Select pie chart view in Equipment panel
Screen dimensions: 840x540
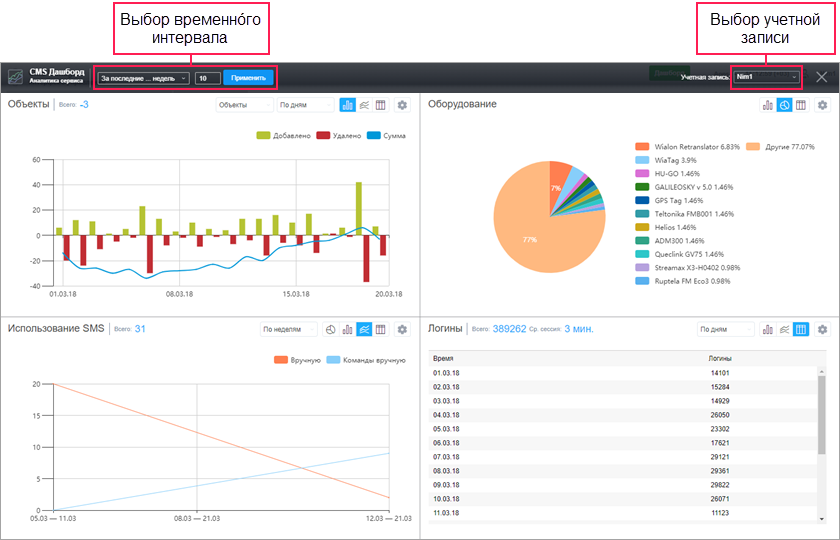(784, 105)
